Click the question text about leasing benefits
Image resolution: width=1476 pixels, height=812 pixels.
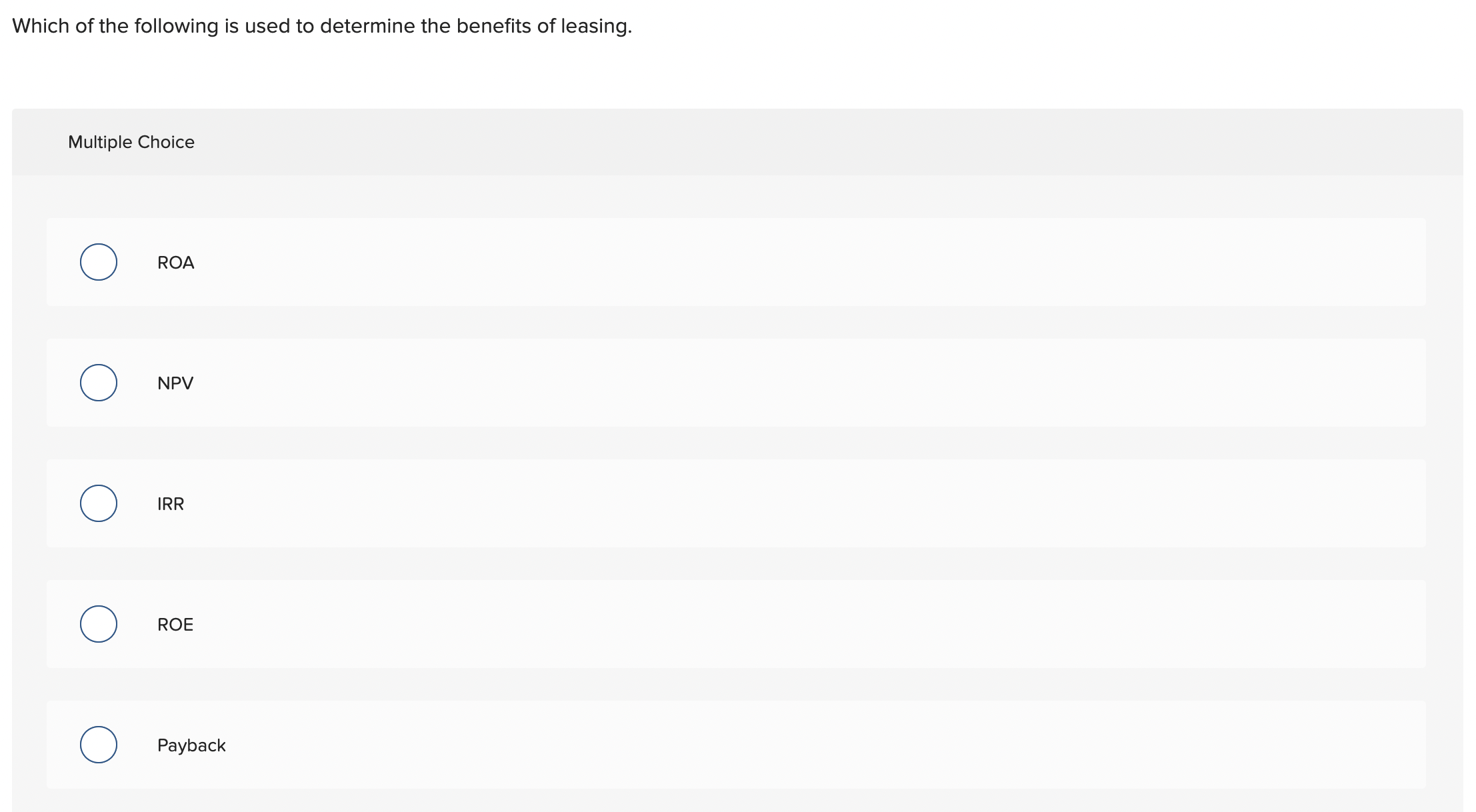click(x=322, y=26)
